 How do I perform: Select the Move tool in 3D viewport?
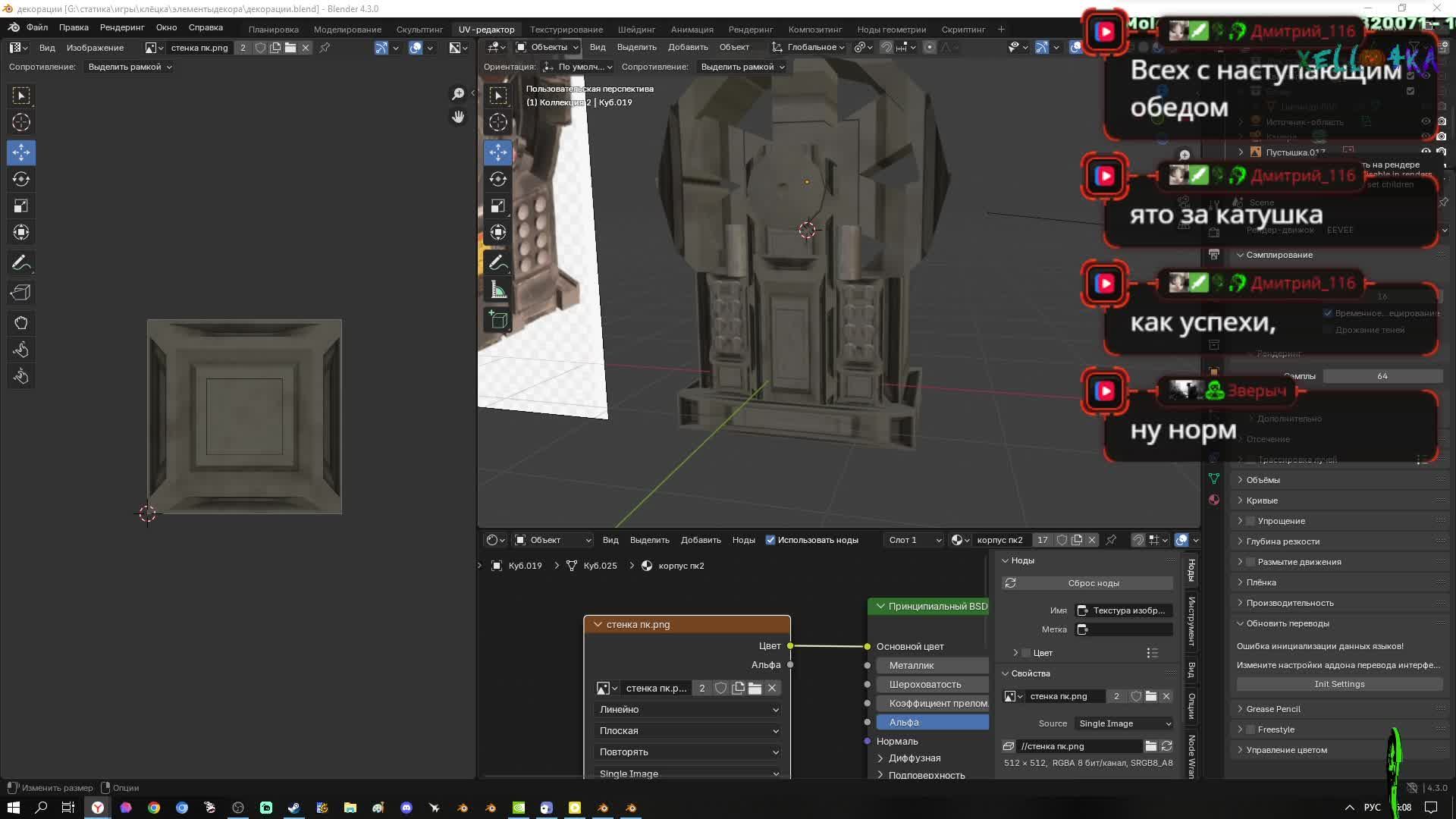point(498,152)
